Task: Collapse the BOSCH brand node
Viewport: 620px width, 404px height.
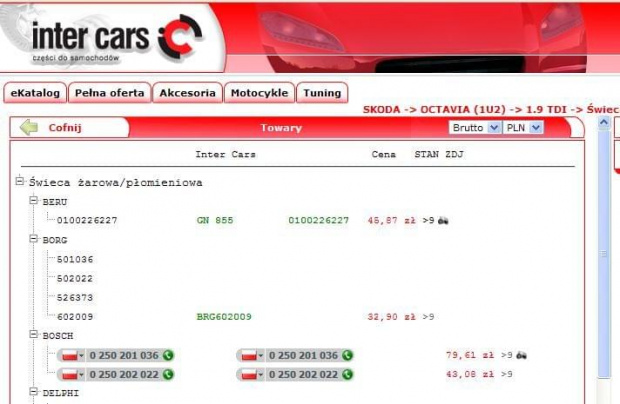Action: tap(34, 334)
